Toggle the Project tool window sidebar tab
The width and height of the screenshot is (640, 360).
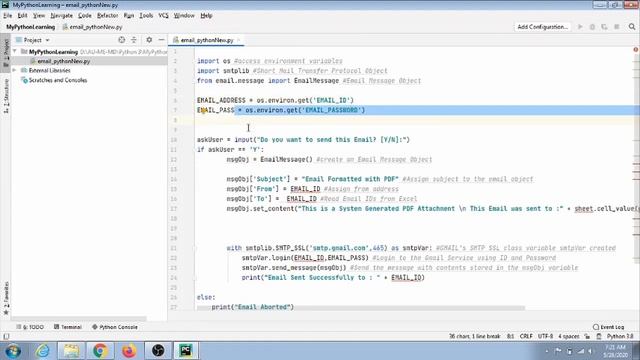click(x=6, y=53)
